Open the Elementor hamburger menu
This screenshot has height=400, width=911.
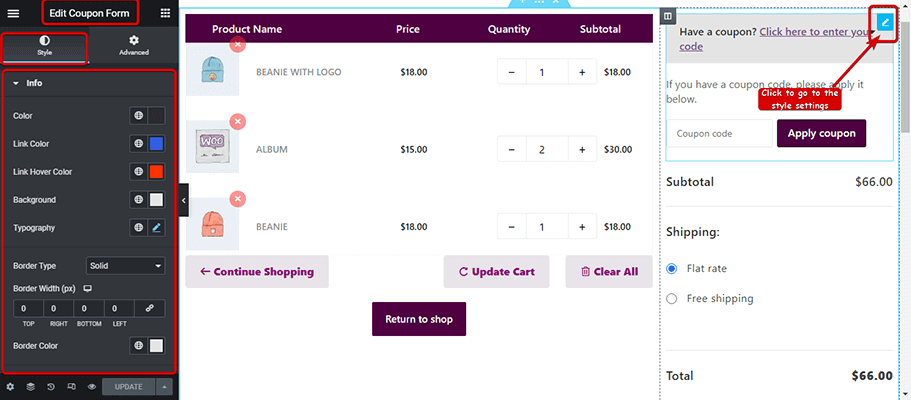click(x=13, y=13)
